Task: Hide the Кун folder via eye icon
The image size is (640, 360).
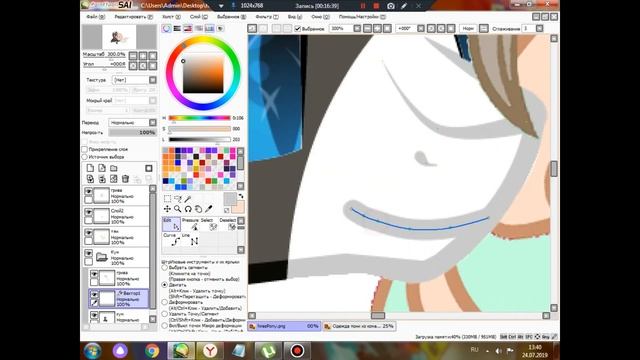Action: click(89, 253)
